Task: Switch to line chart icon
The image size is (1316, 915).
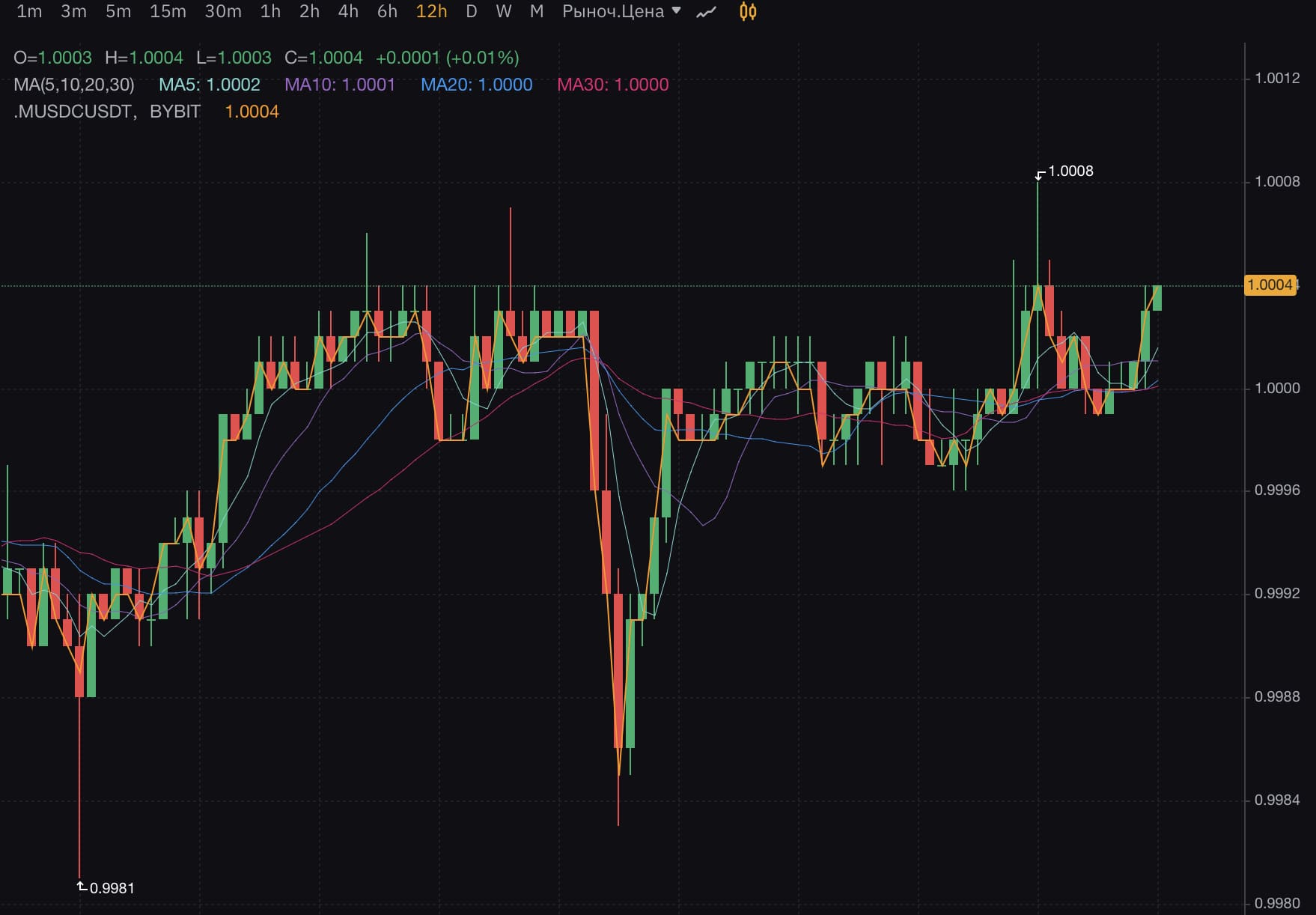Action: coord(706,12)
